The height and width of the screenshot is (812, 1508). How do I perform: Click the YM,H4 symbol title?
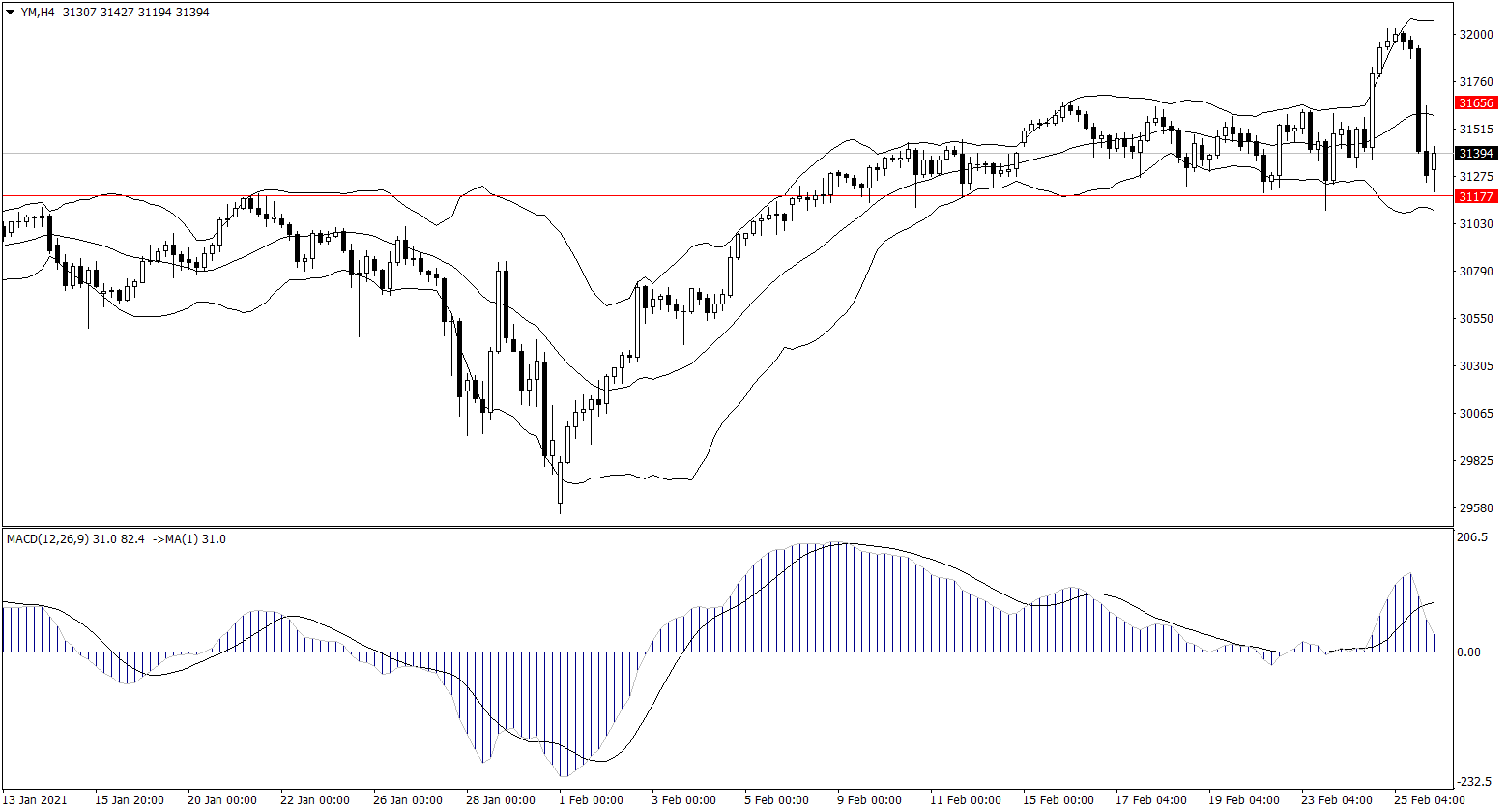[x=39, y=13]
